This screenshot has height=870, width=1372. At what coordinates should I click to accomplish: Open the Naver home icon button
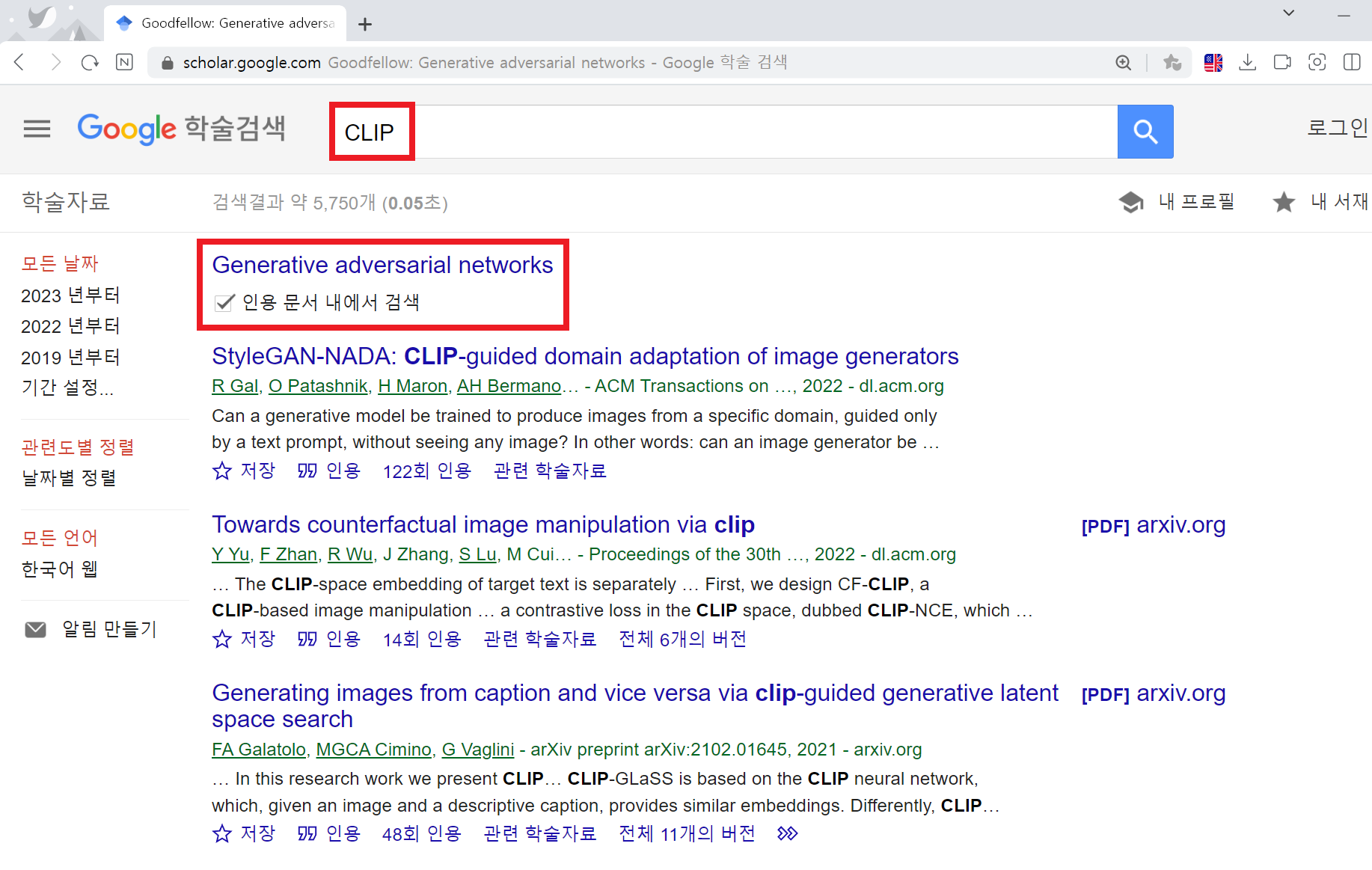click(x=125, y=62)
